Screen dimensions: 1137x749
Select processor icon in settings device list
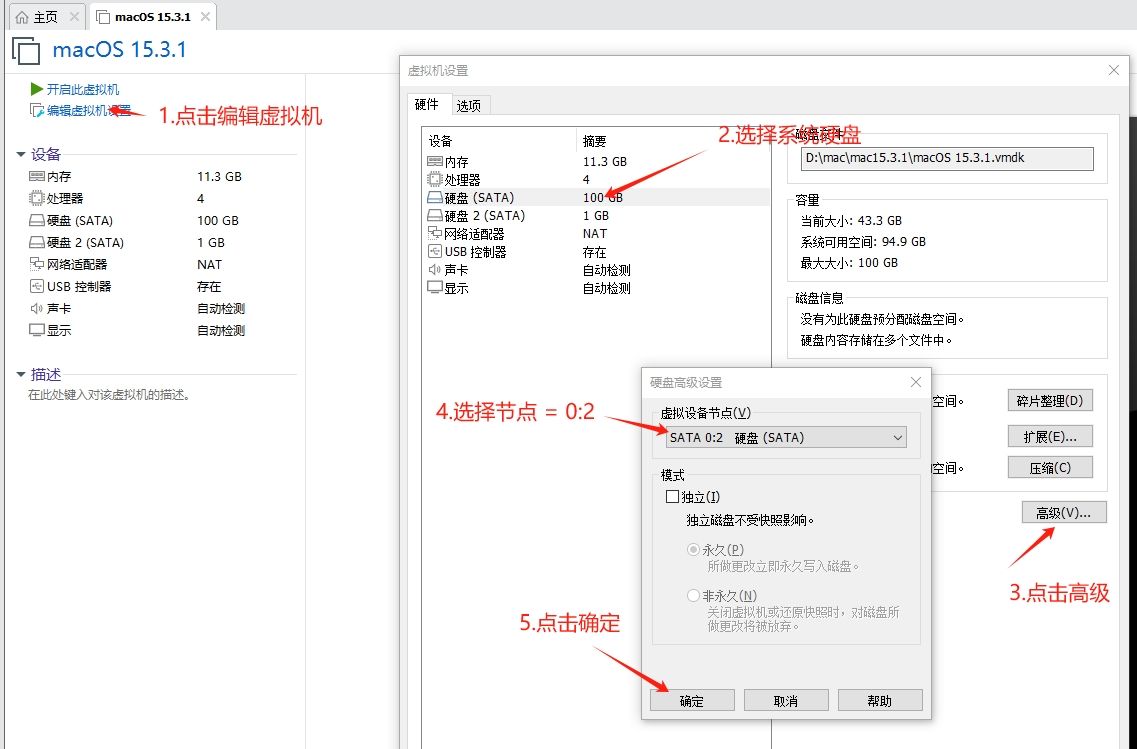click(434, 179)
